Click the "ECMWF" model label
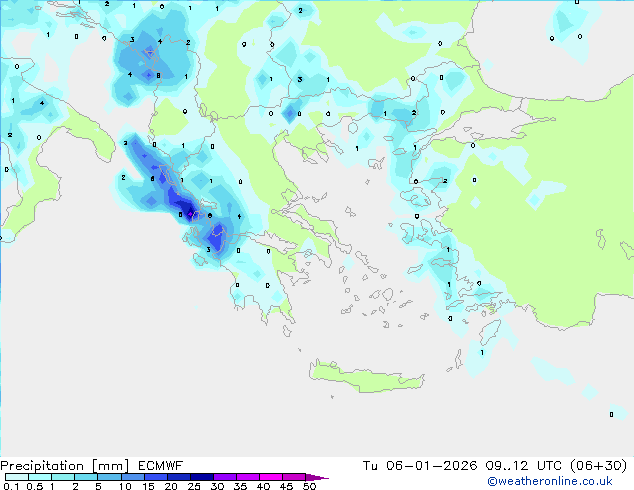 click(161, 466)
